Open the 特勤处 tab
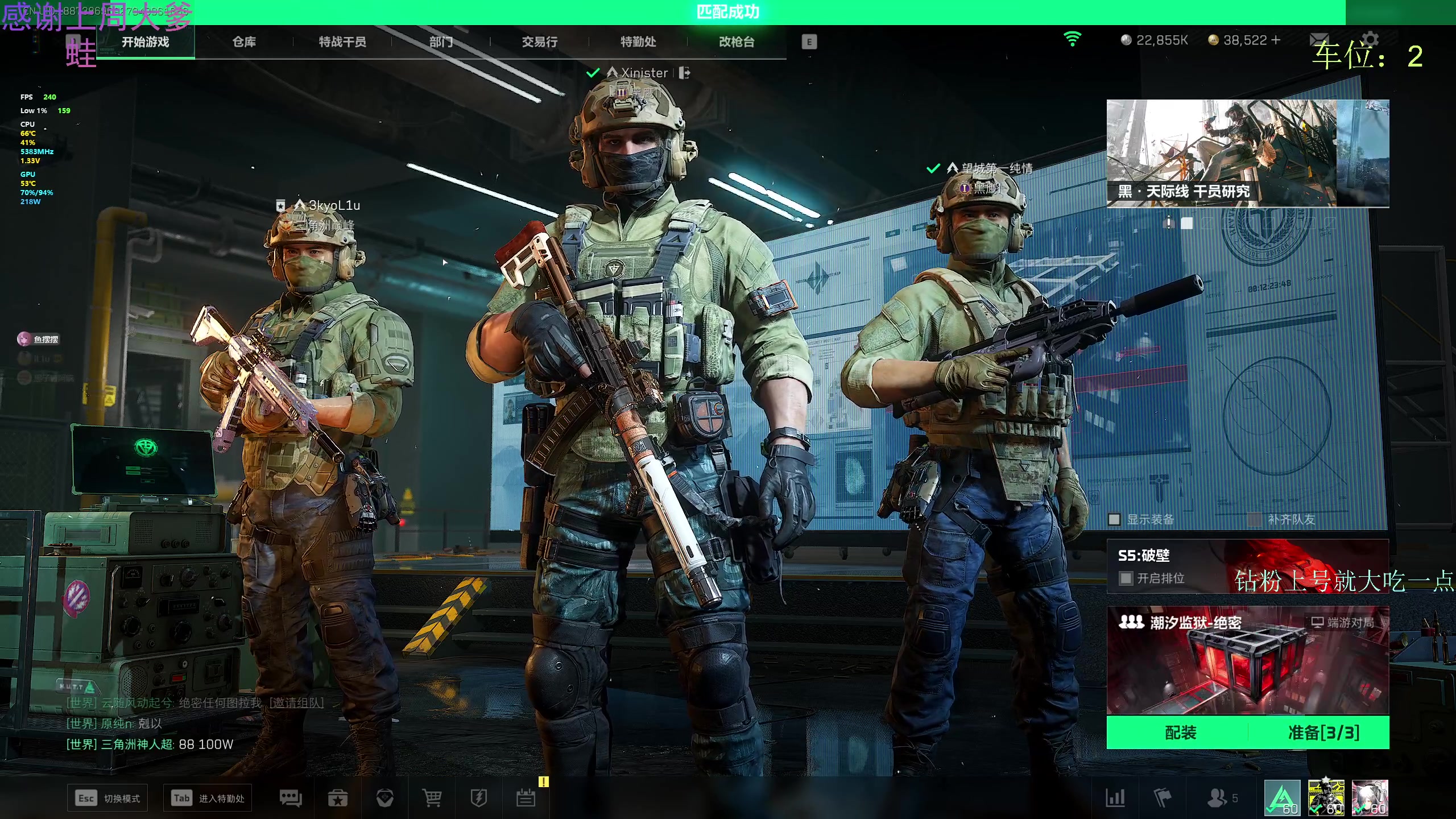1456x819 pixels. coord(638,42)
